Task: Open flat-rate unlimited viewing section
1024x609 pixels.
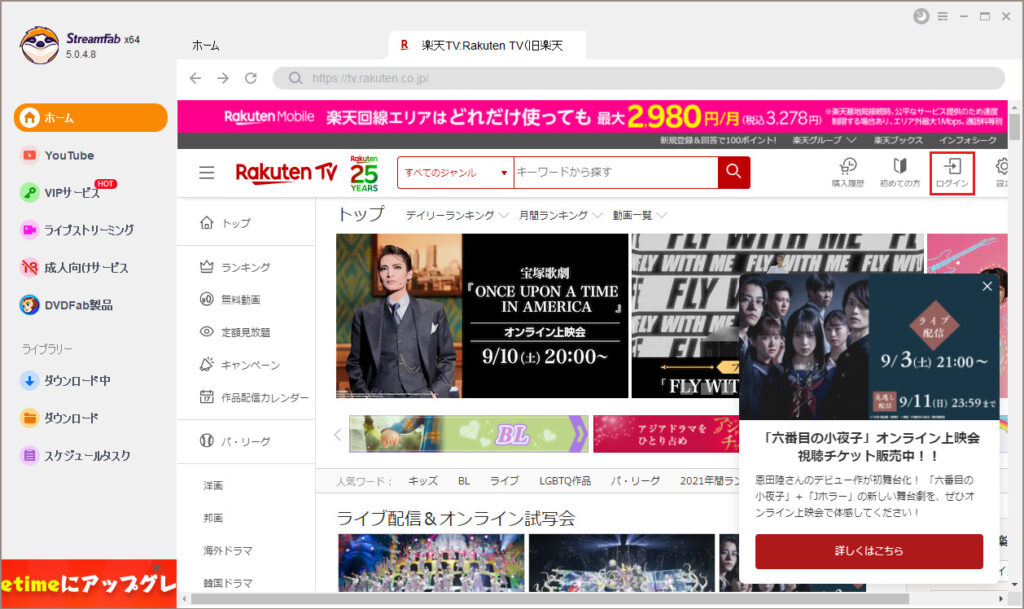Action: click(x=235, y=332)
